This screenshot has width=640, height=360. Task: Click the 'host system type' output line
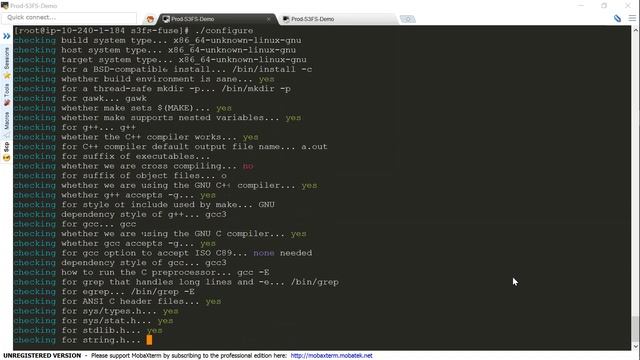(x=155, y=50)
